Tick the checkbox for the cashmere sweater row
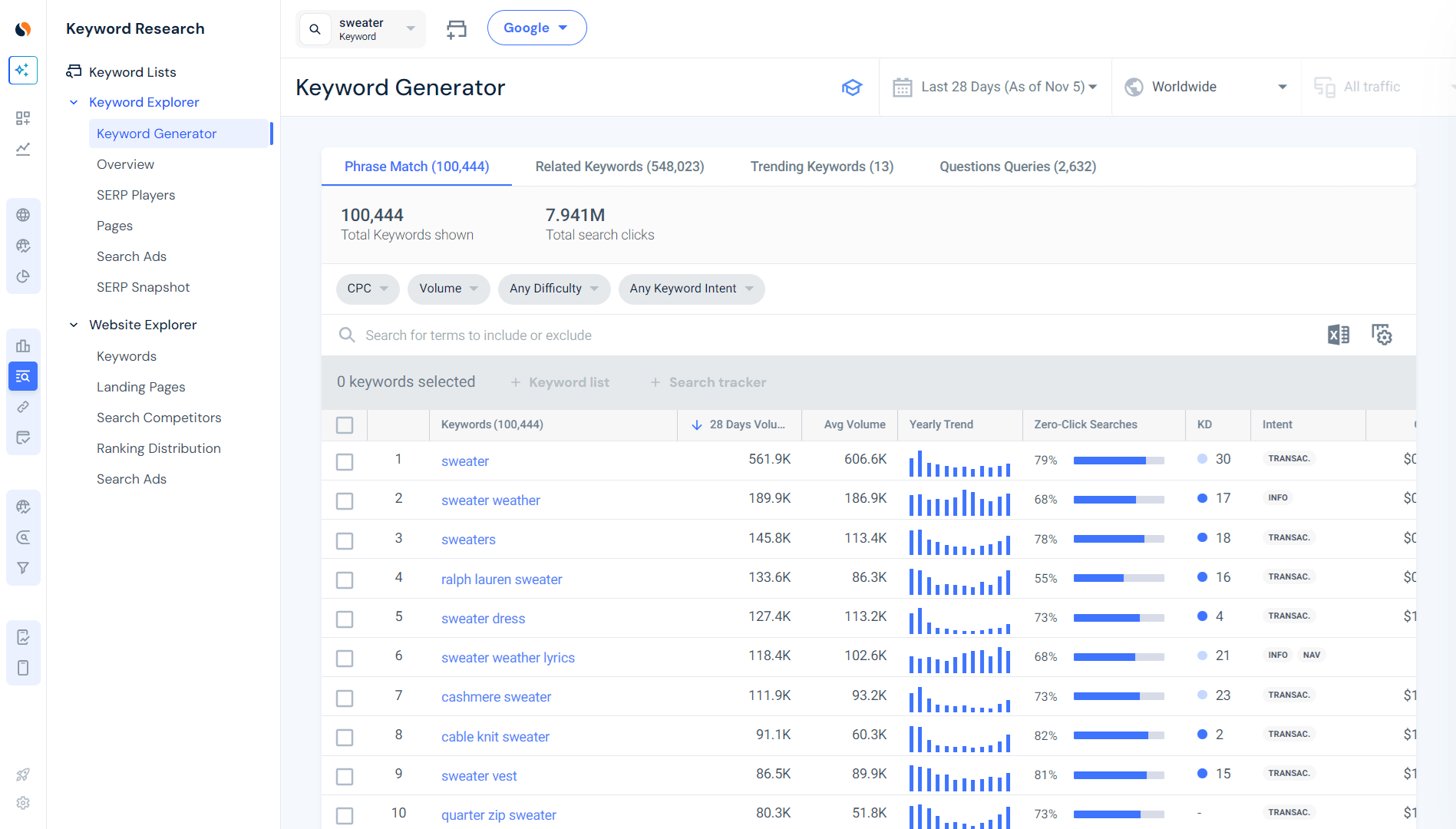This screenshot has width=1456, height=829. (345, 698)
